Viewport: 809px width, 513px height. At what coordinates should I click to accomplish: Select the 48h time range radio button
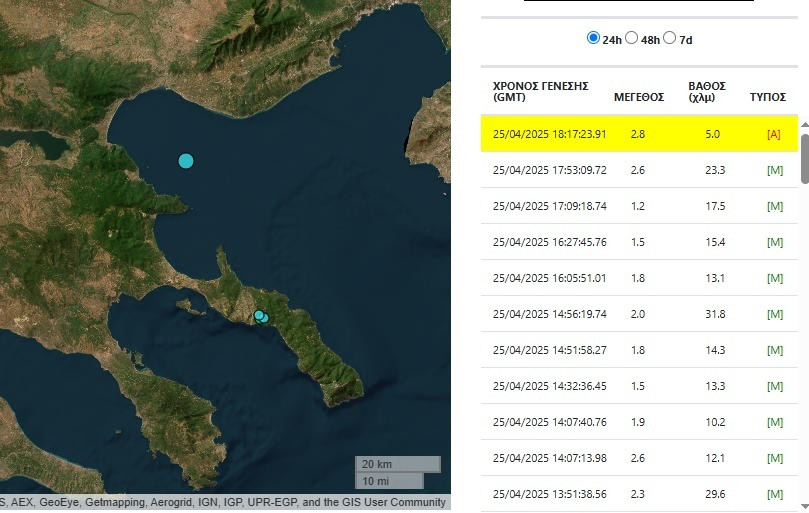632,38
